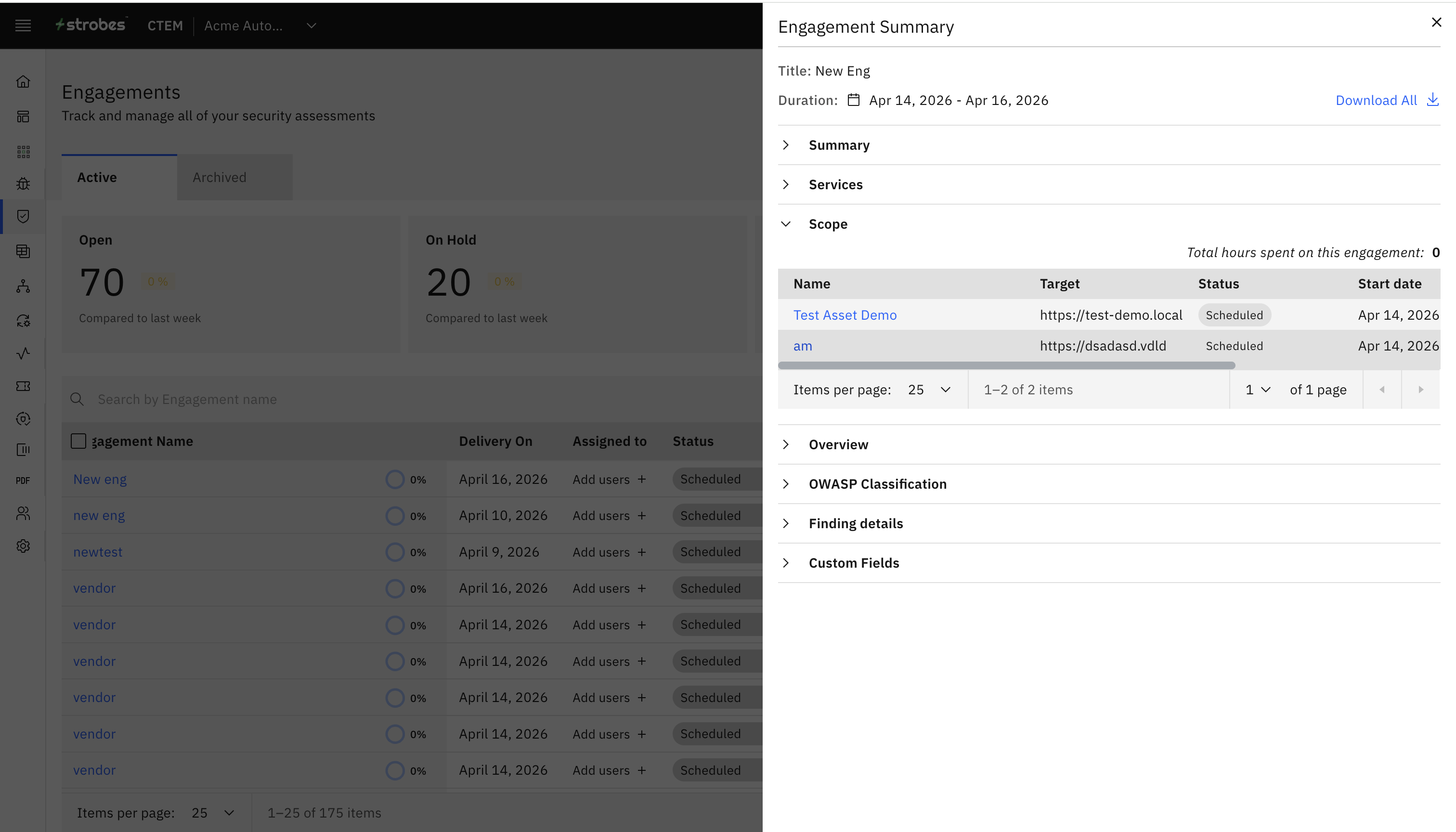Click the shield engagements sidebar icon
The image size is (1456, 832).
[23, 217]
